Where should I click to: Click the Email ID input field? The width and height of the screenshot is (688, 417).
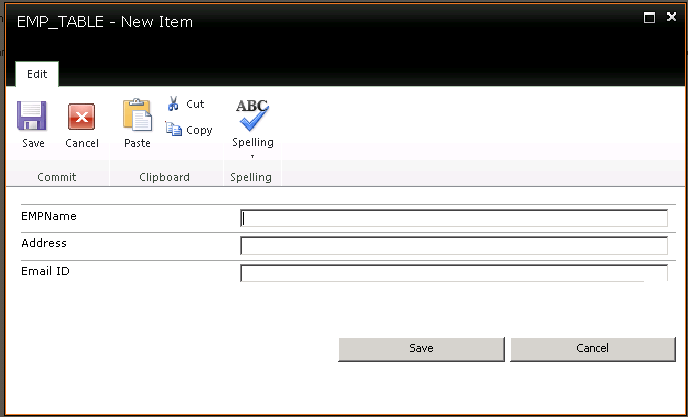pos(454,273)
